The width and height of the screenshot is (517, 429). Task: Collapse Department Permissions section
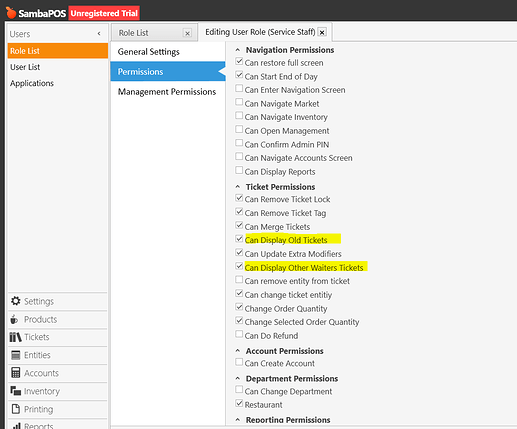point(238,378)
